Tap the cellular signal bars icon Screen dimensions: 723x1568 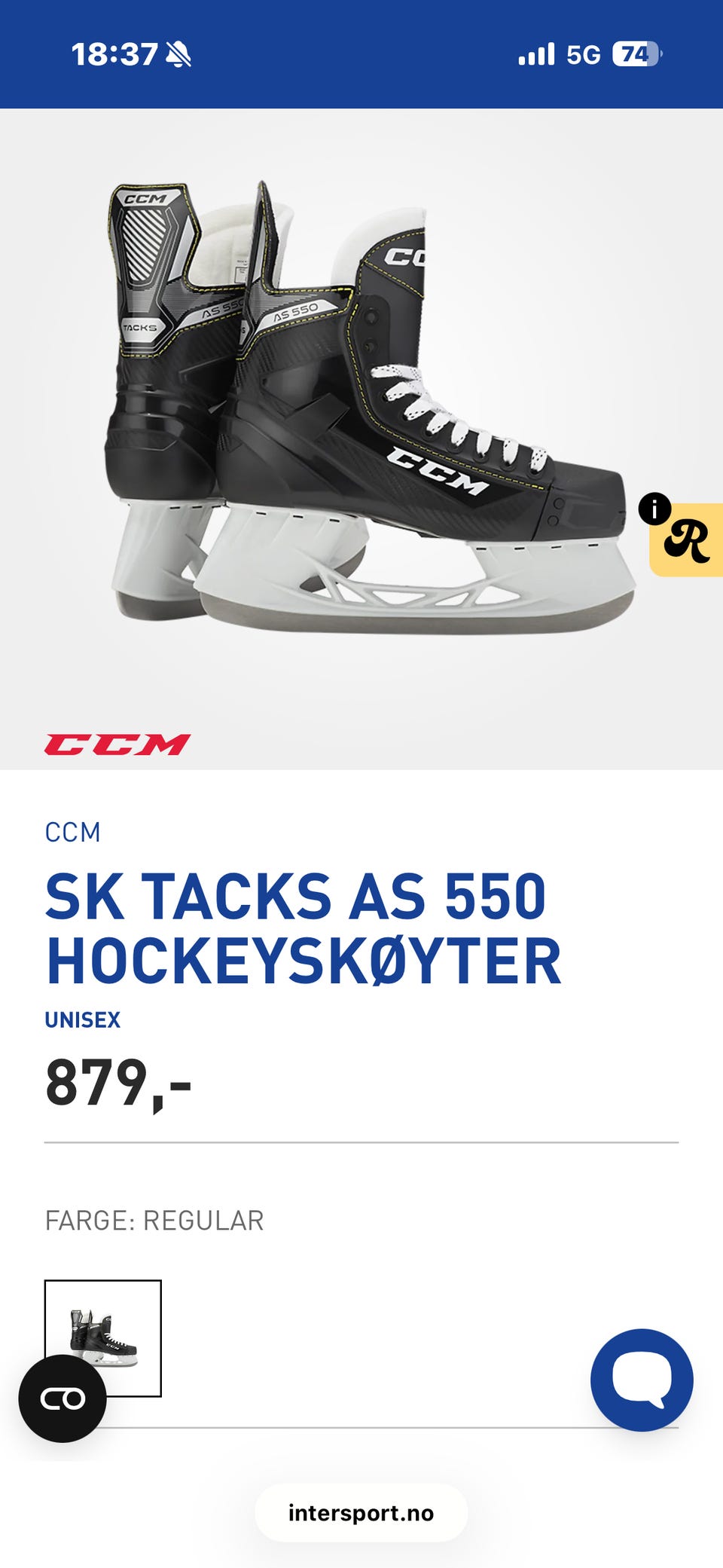coord(536,54)
